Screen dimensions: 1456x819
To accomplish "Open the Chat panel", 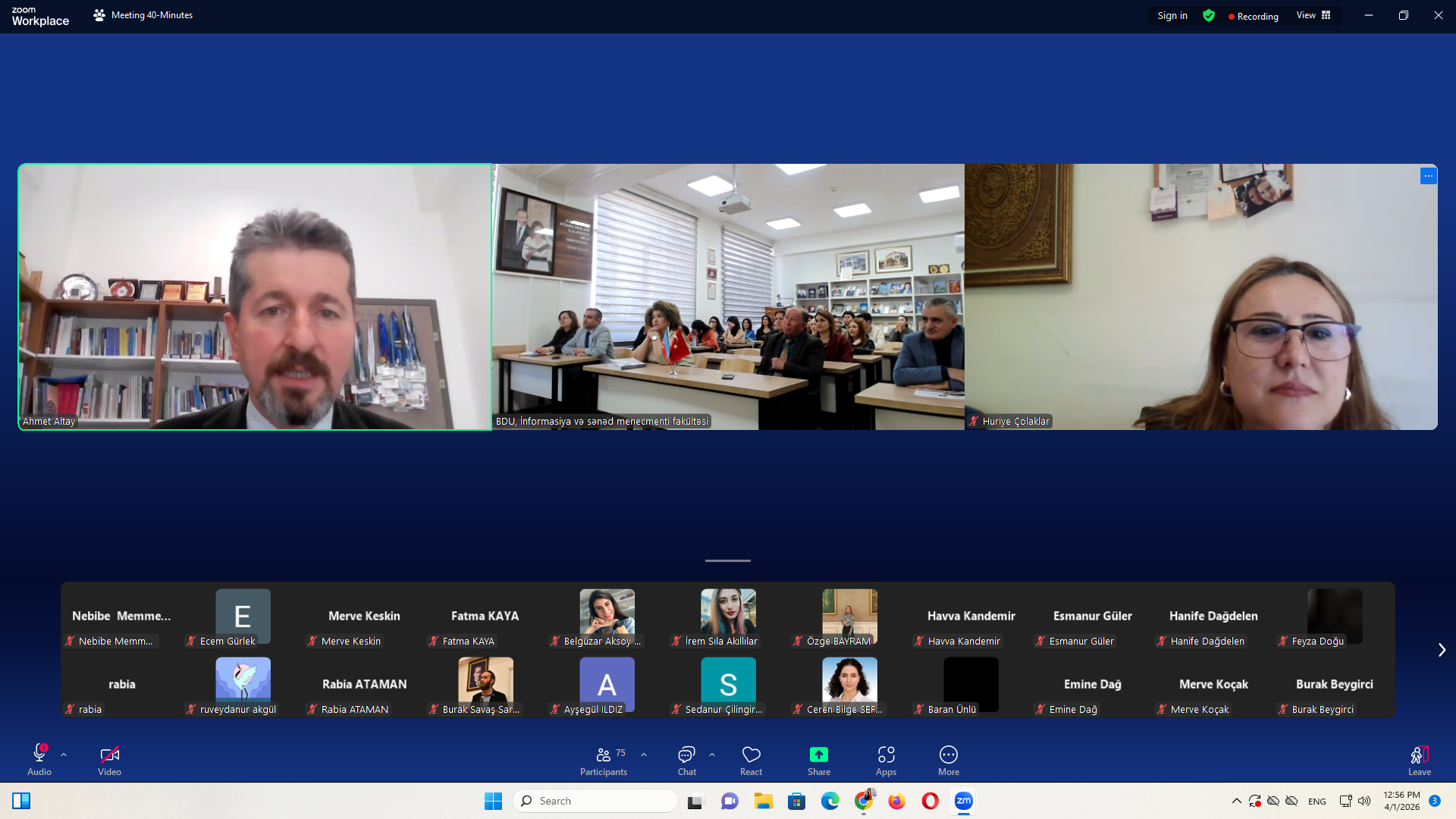I will click(686, 761).
